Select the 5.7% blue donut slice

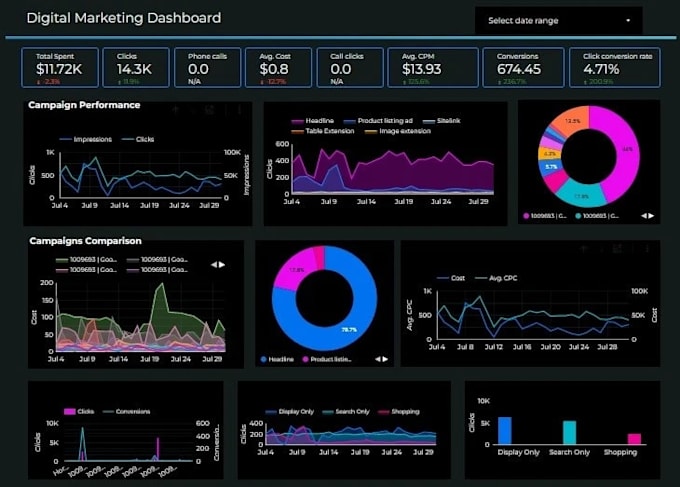point(551,167)
